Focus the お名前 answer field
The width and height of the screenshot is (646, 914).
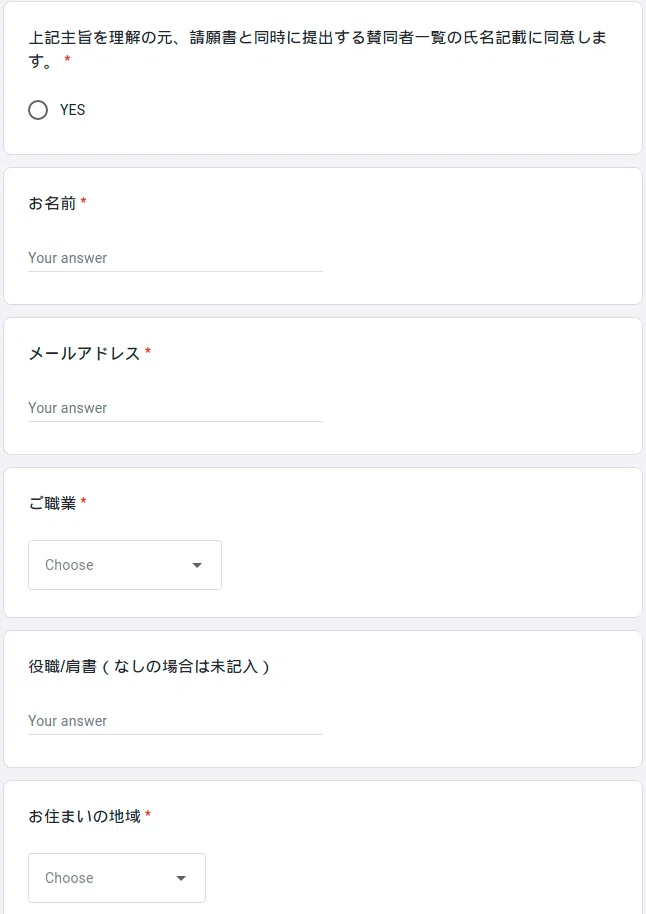pos(175,258)
